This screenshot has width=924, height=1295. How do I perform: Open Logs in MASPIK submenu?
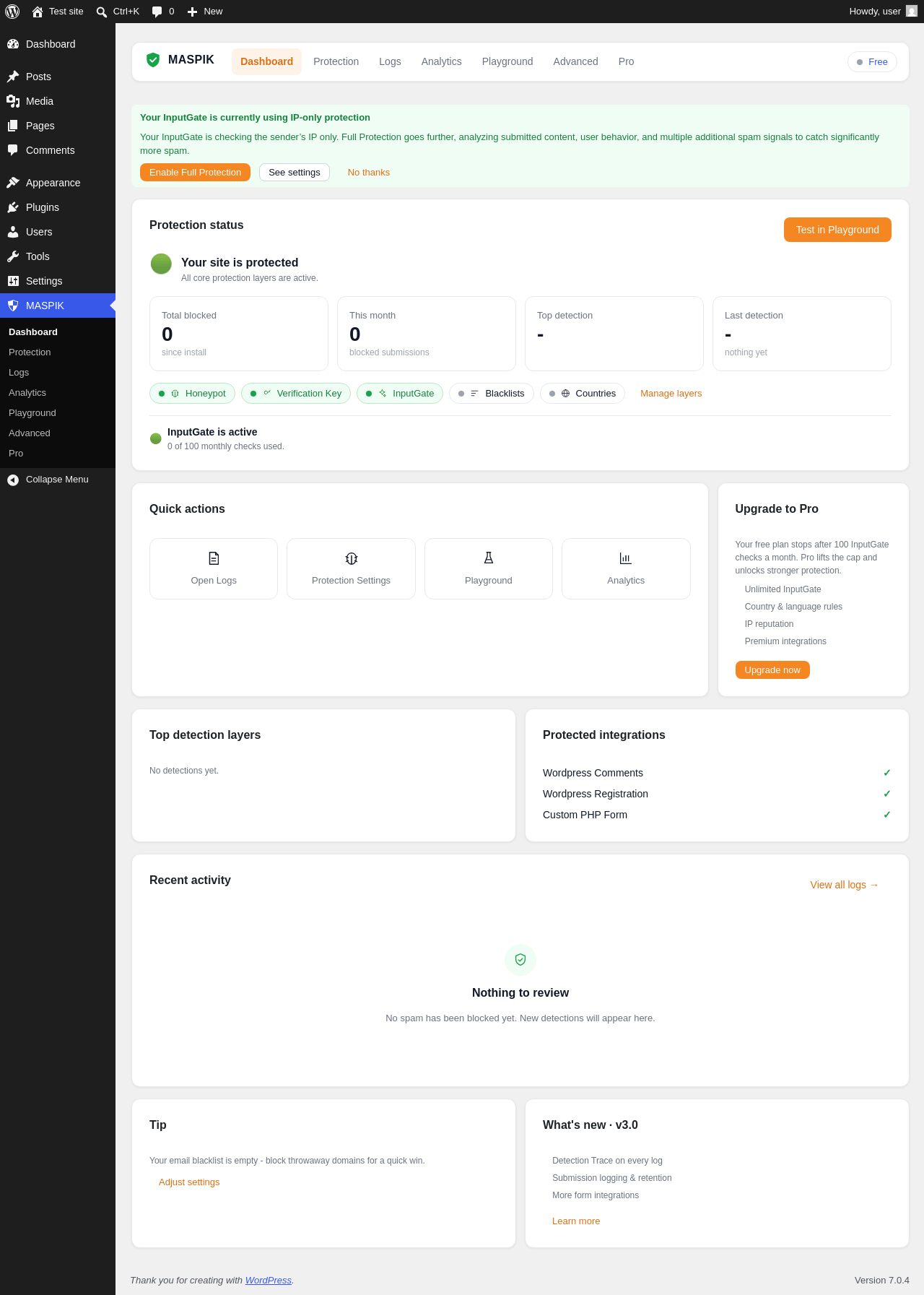pos(58,373)
